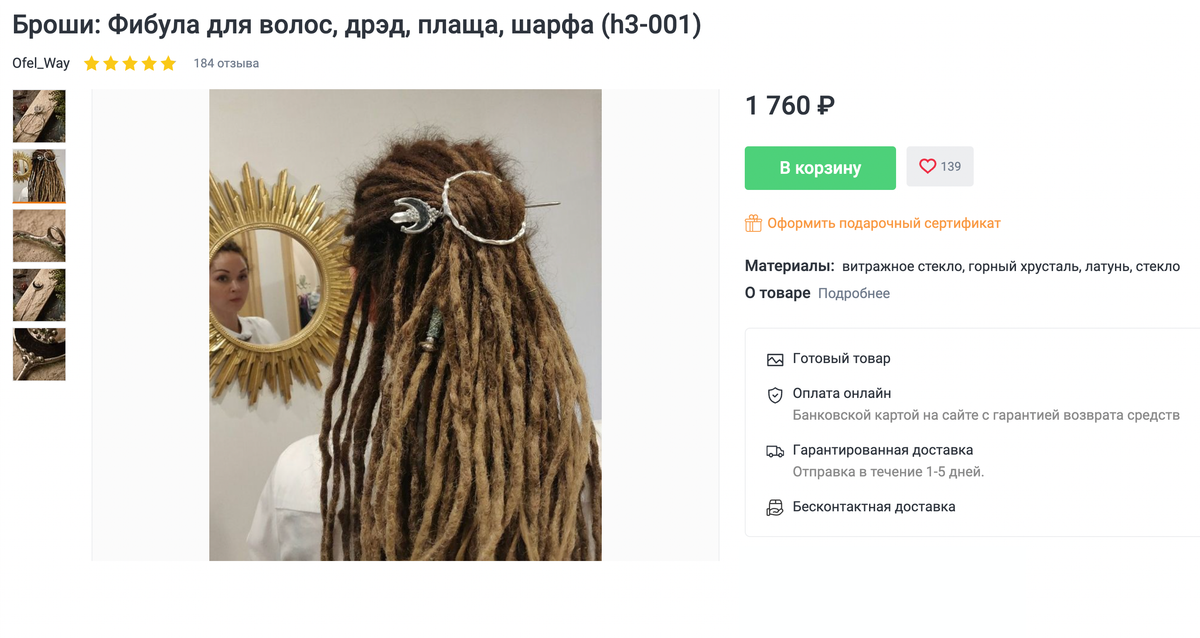Select the fifth product thumbnail

pyautogui.click(x=39, y=354)
